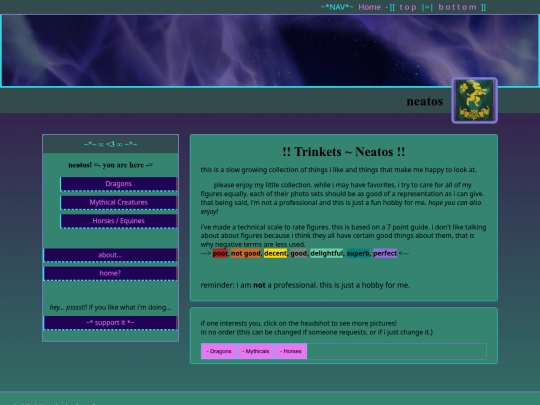Switch to the - Dragons tab
The width and height of the screenshot is (540, 405).
[219, 351]
